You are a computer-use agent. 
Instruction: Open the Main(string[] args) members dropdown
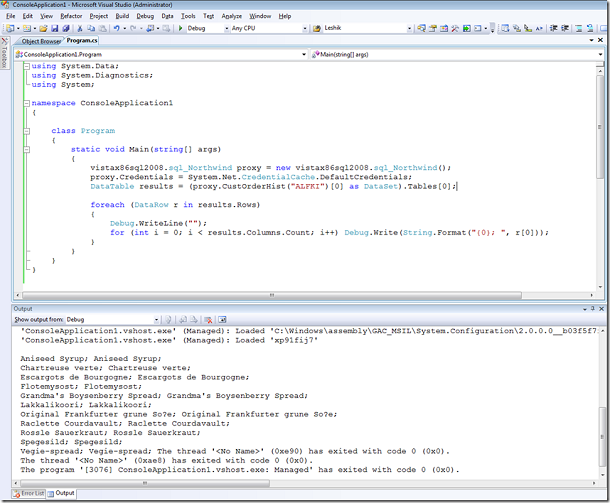[600, 54]
